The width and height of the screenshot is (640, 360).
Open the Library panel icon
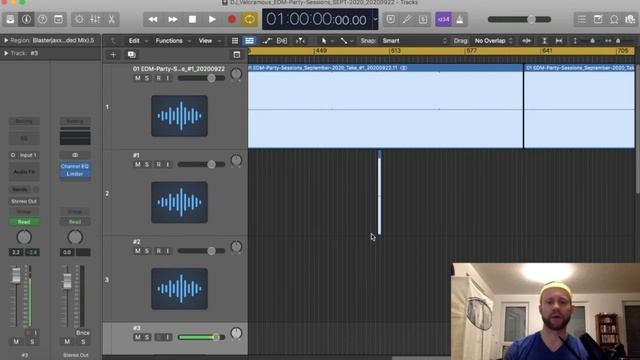pyautogui.click(x=10, y=19)
